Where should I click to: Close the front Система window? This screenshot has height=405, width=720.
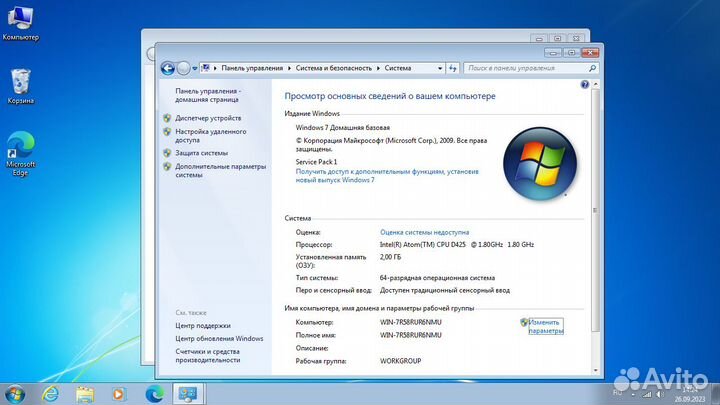point(590,53)
